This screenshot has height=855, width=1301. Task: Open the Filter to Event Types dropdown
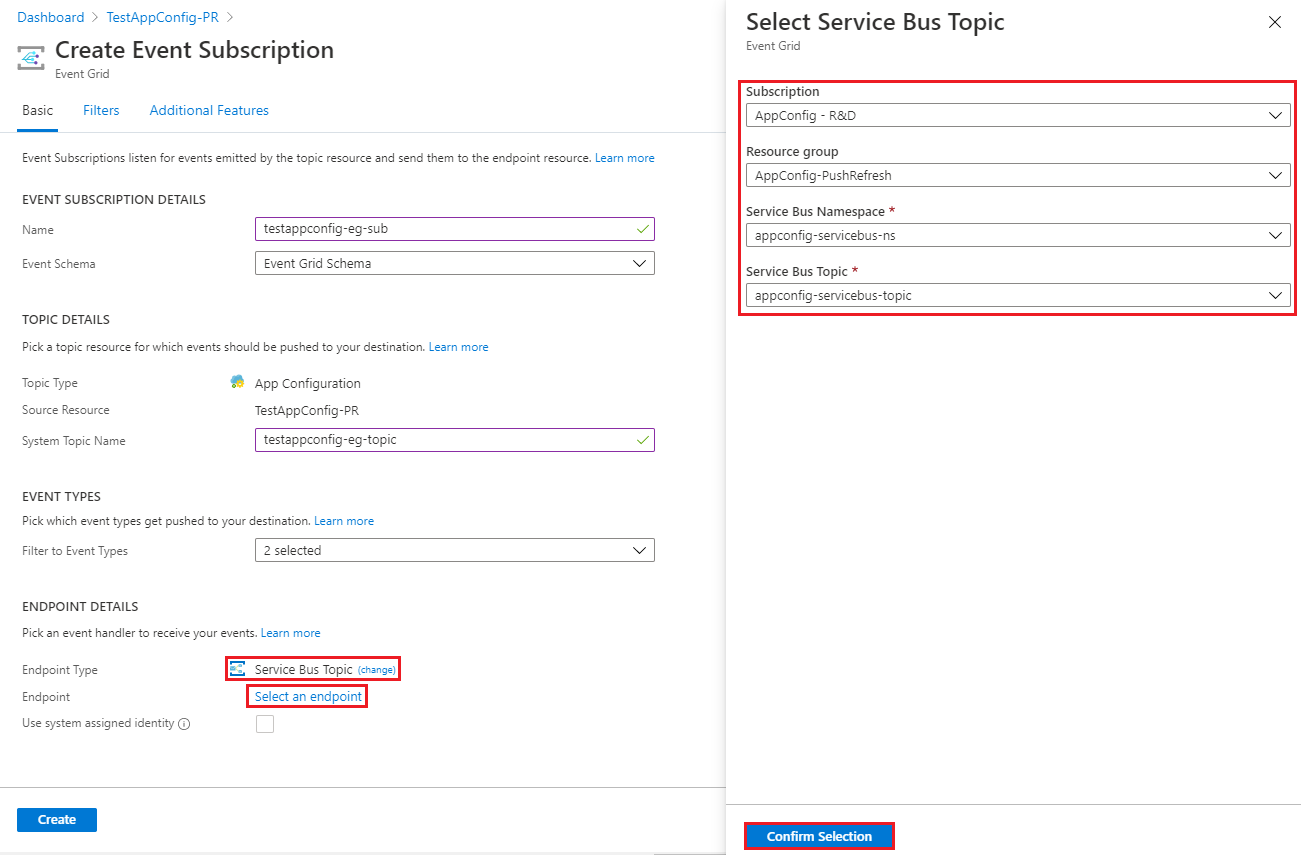(x=455, y=550)
